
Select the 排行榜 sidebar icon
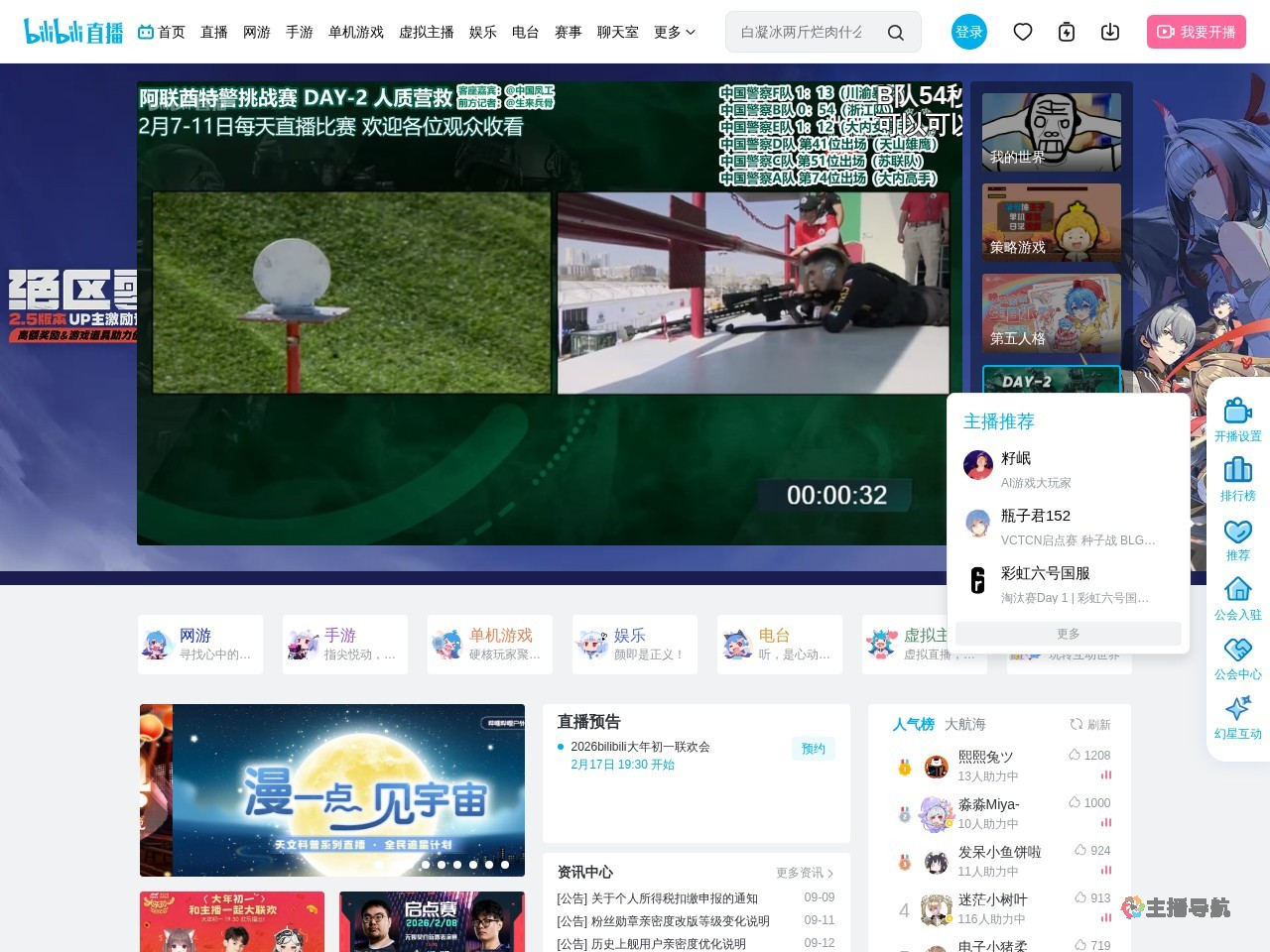1237,476
